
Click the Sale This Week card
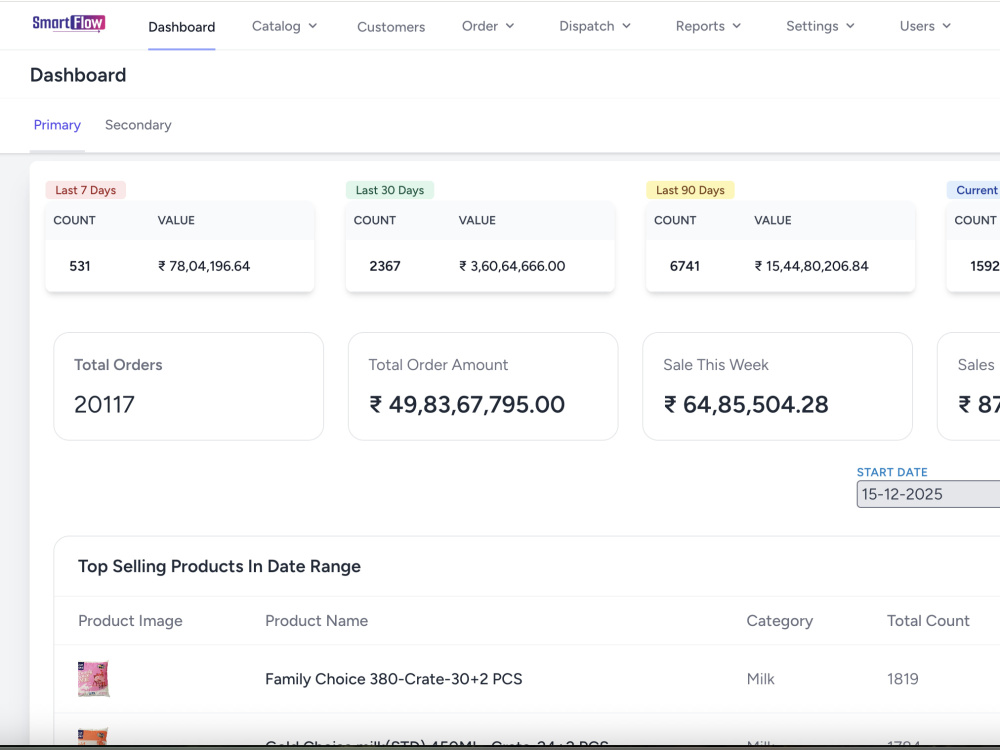tap(777, 386)
